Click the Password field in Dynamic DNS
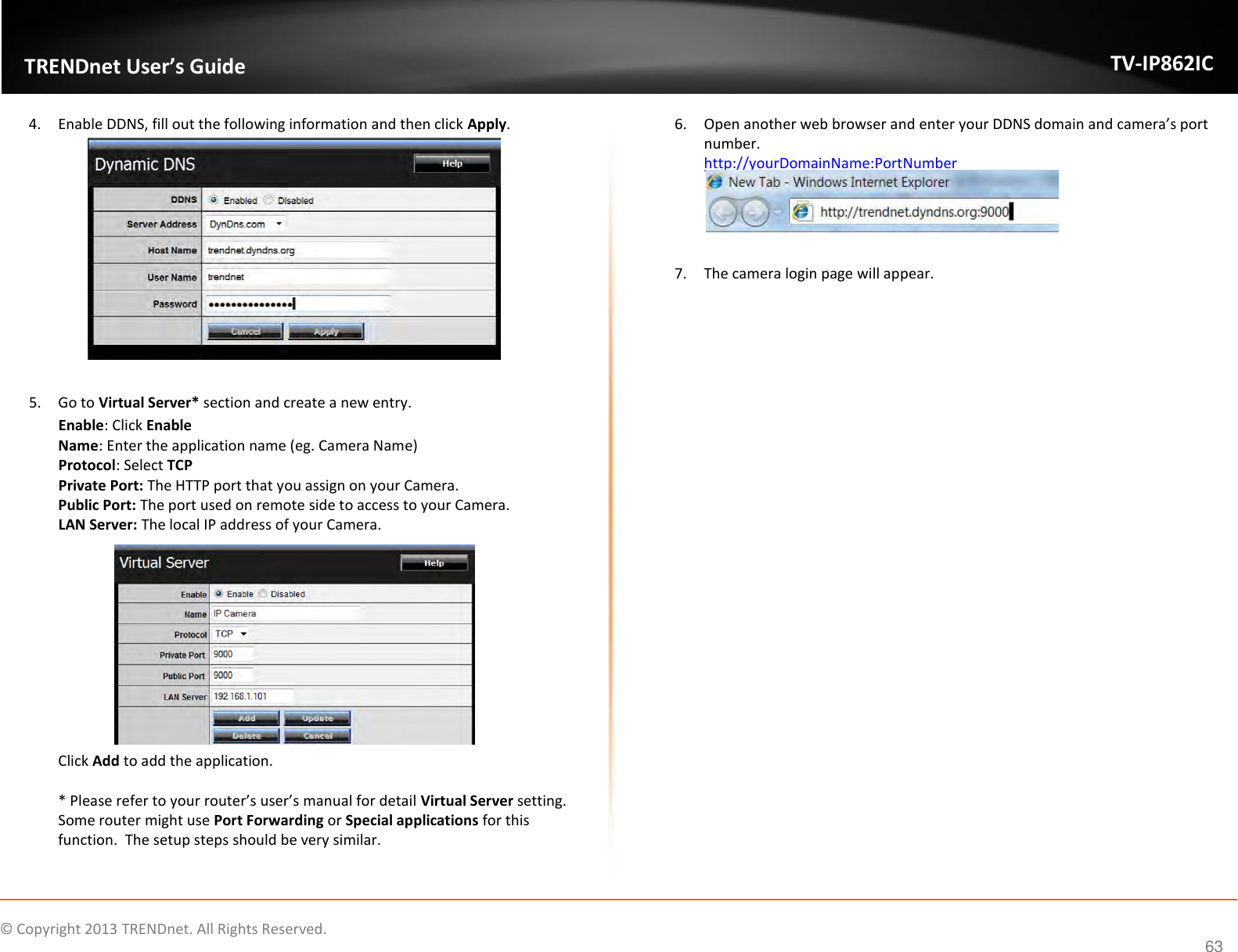Screen dimensions: 1238x952 (x=297, y=304)
